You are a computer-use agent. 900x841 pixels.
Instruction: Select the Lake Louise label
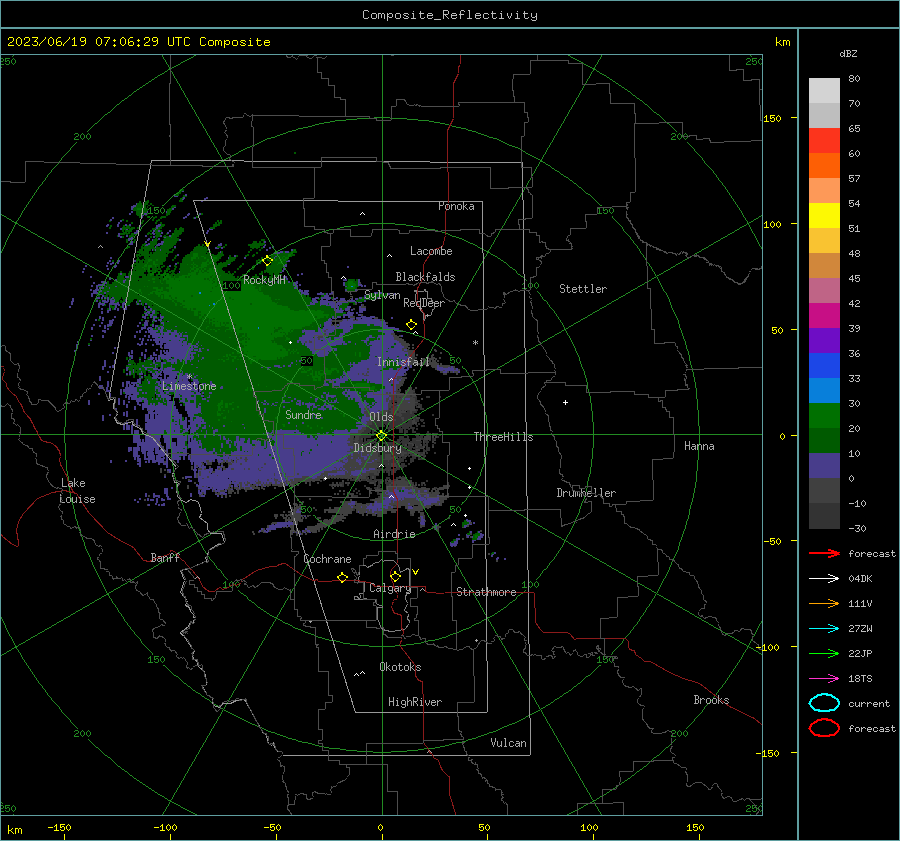click(x=77, y=491)
